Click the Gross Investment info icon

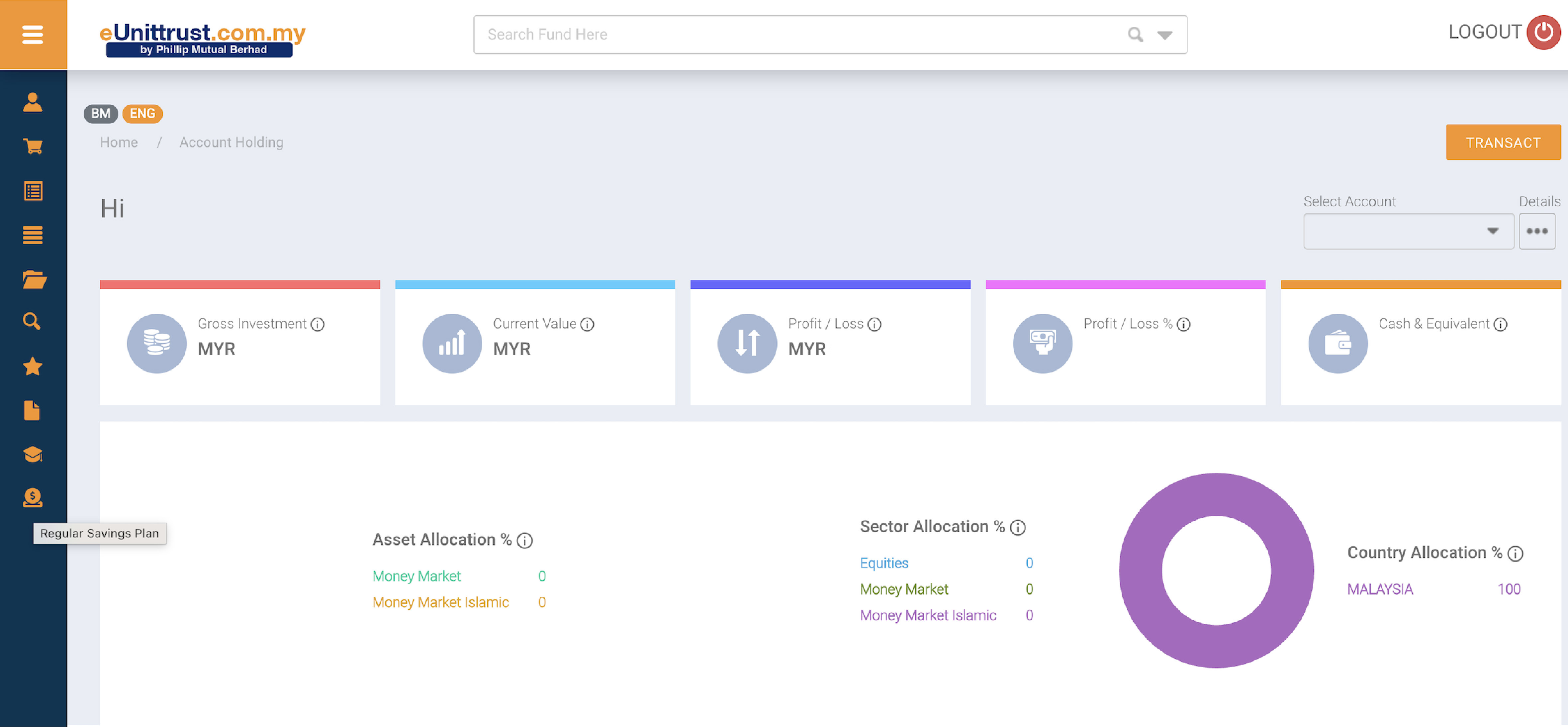coord(317,325)
